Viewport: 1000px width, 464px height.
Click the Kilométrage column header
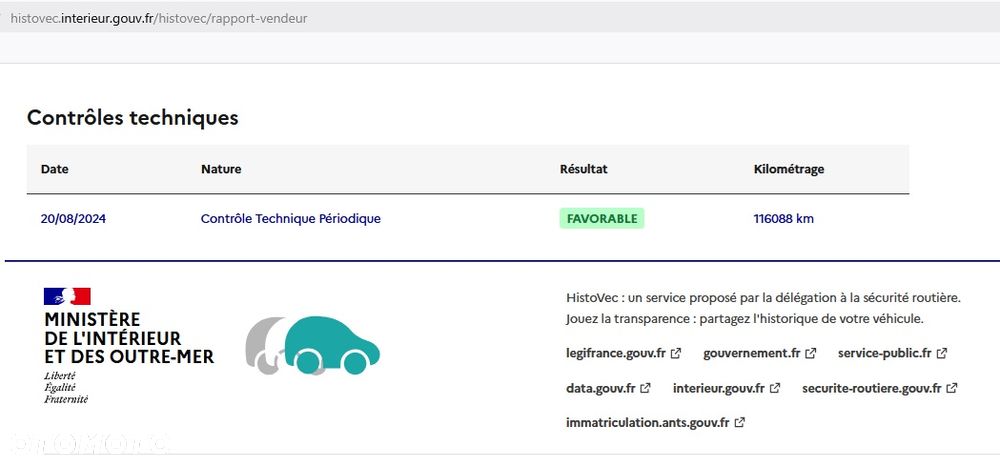[x=789, y=170]
